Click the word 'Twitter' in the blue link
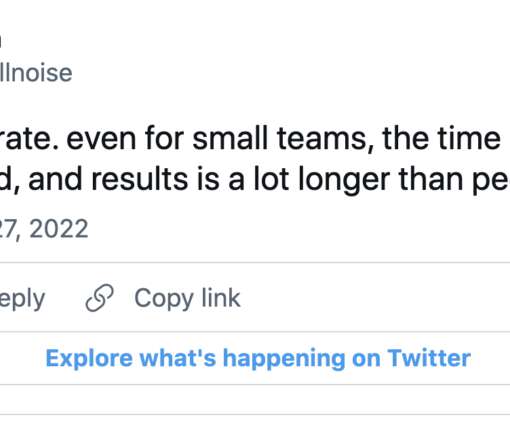Viewport: 510px width, 426px height. 429,358
